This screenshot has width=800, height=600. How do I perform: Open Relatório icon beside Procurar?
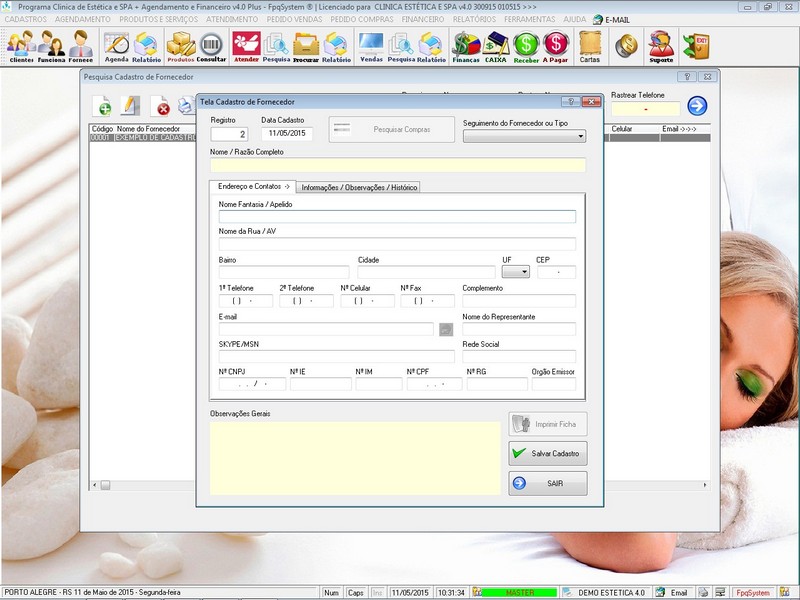(x=336, y=47)
